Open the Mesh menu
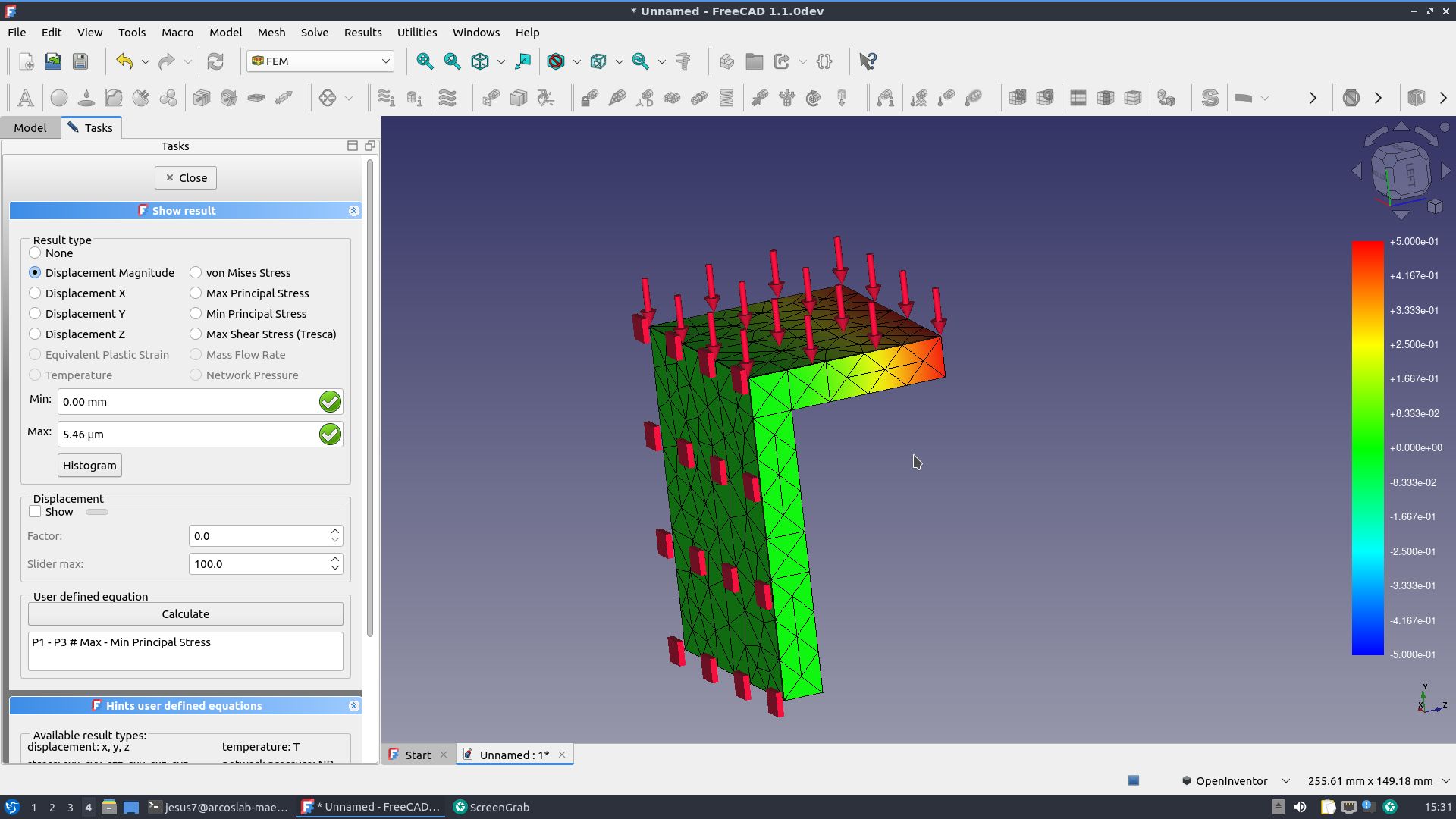Image resolution: width=1456 pixels, height=819 pixels. [x=271, y=33]
